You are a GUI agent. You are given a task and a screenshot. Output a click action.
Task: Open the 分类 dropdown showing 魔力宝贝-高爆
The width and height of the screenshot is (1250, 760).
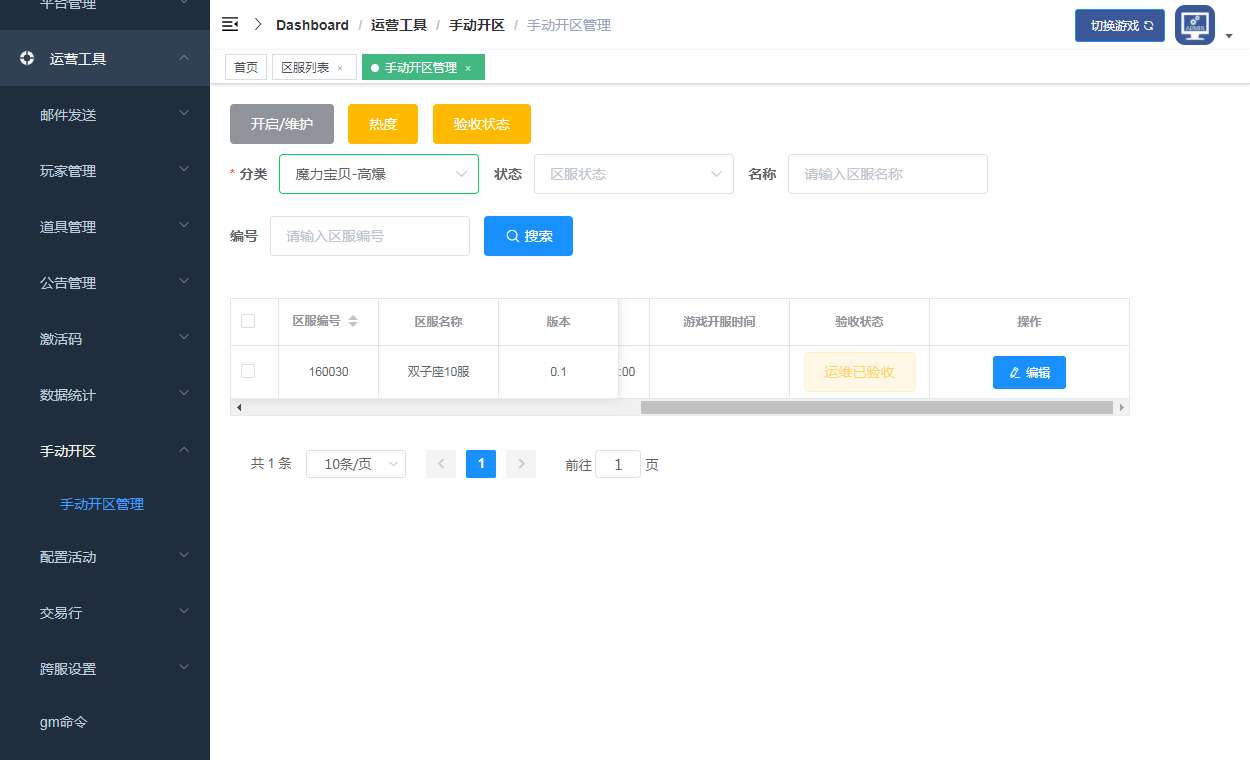pos(378,174)
